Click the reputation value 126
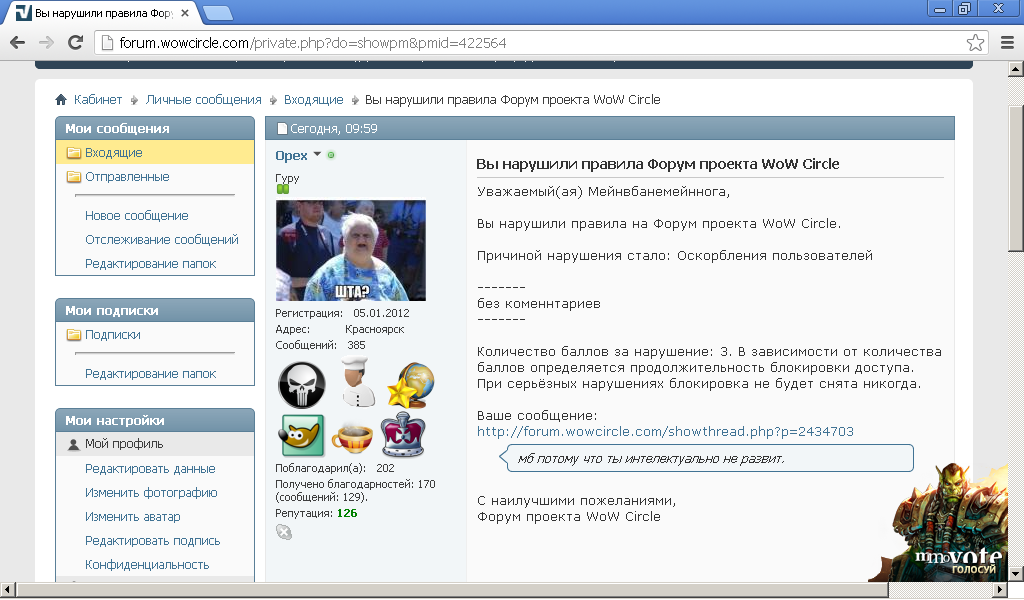1024x600 pixels. (x=347, y=513)
